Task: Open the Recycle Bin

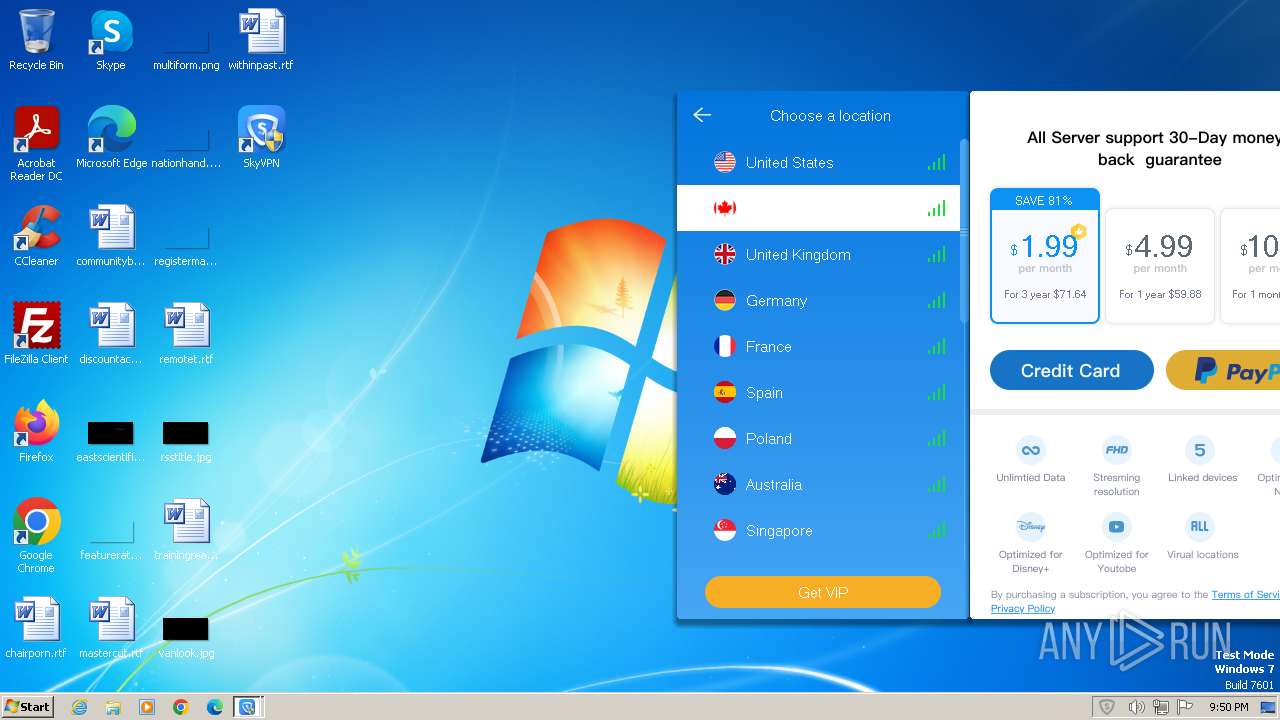Action: (36, 40)
